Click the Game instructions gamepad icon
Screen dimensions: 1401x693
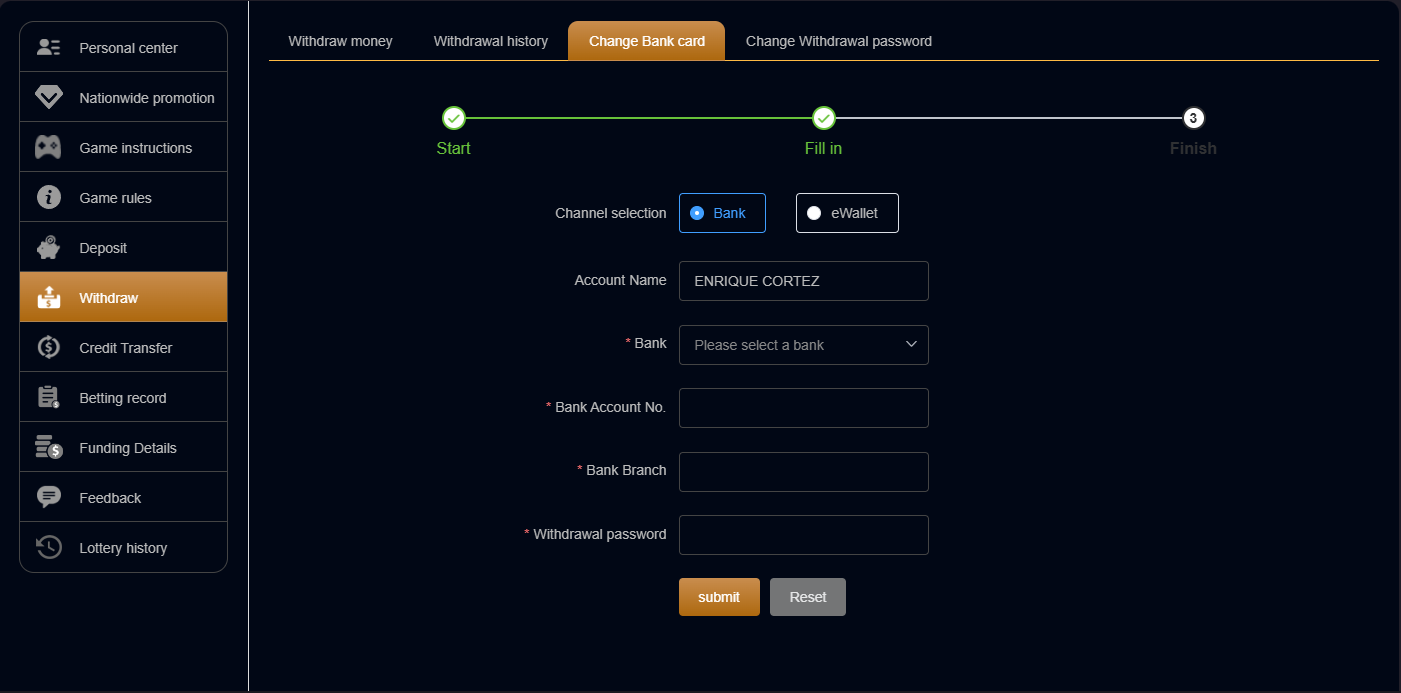[48, 147]
